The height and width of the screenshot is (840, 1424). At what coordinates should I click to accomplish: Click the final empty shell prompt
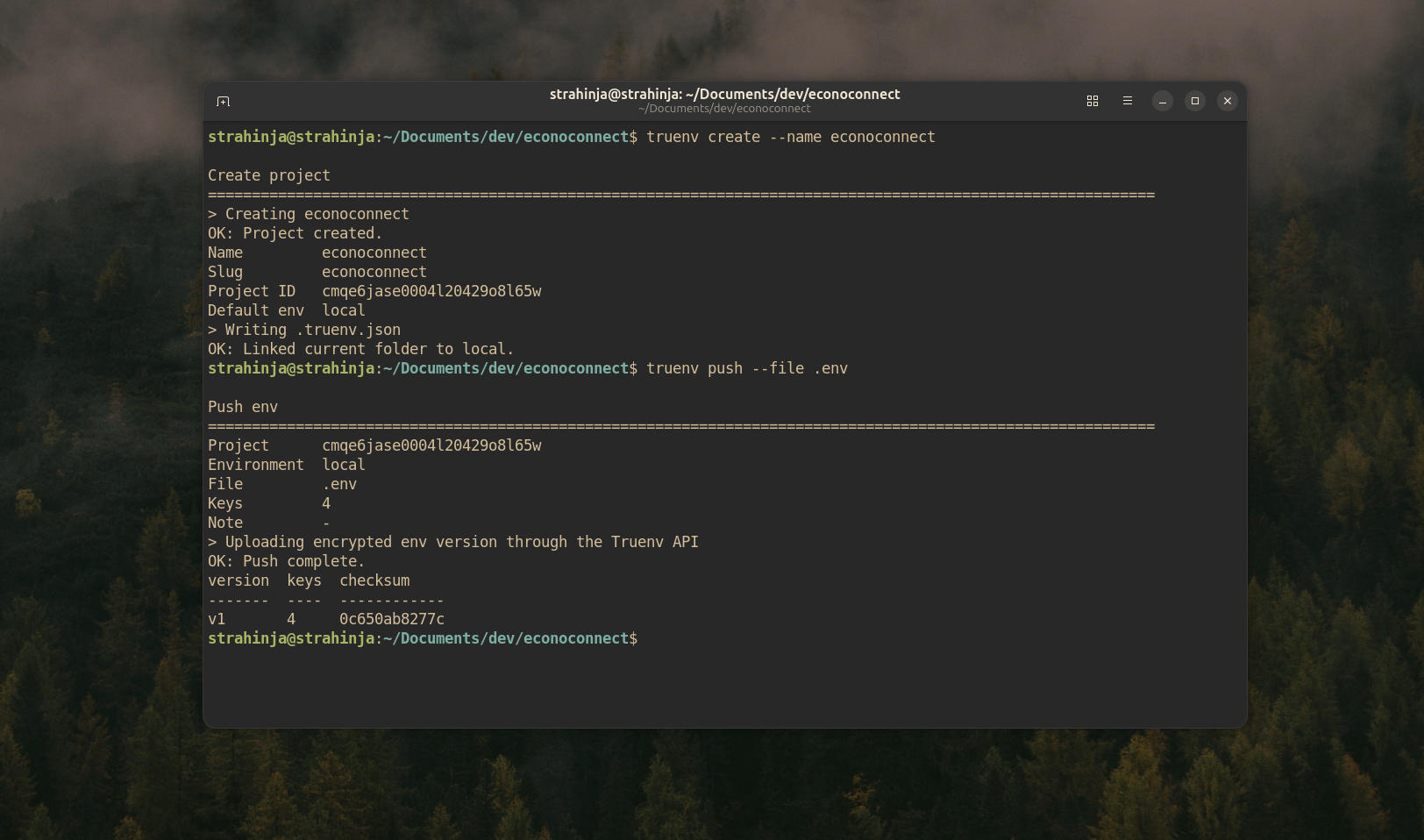tap(423, 638)
